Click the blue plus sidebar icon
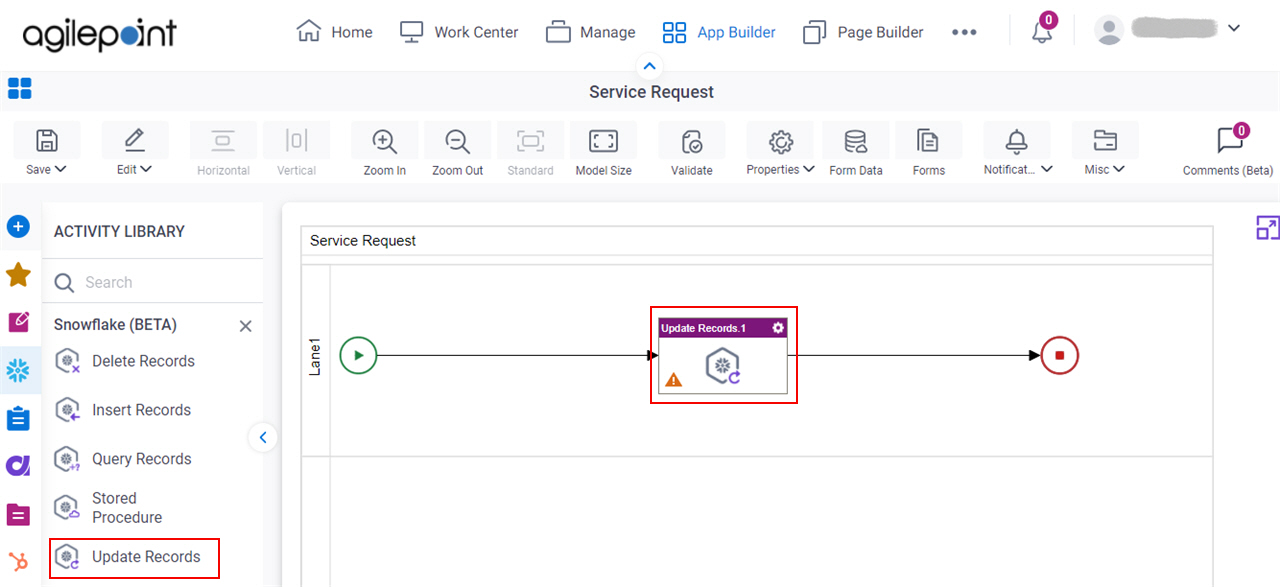The width and height of the screenshot is (1280, 587). 18,227
